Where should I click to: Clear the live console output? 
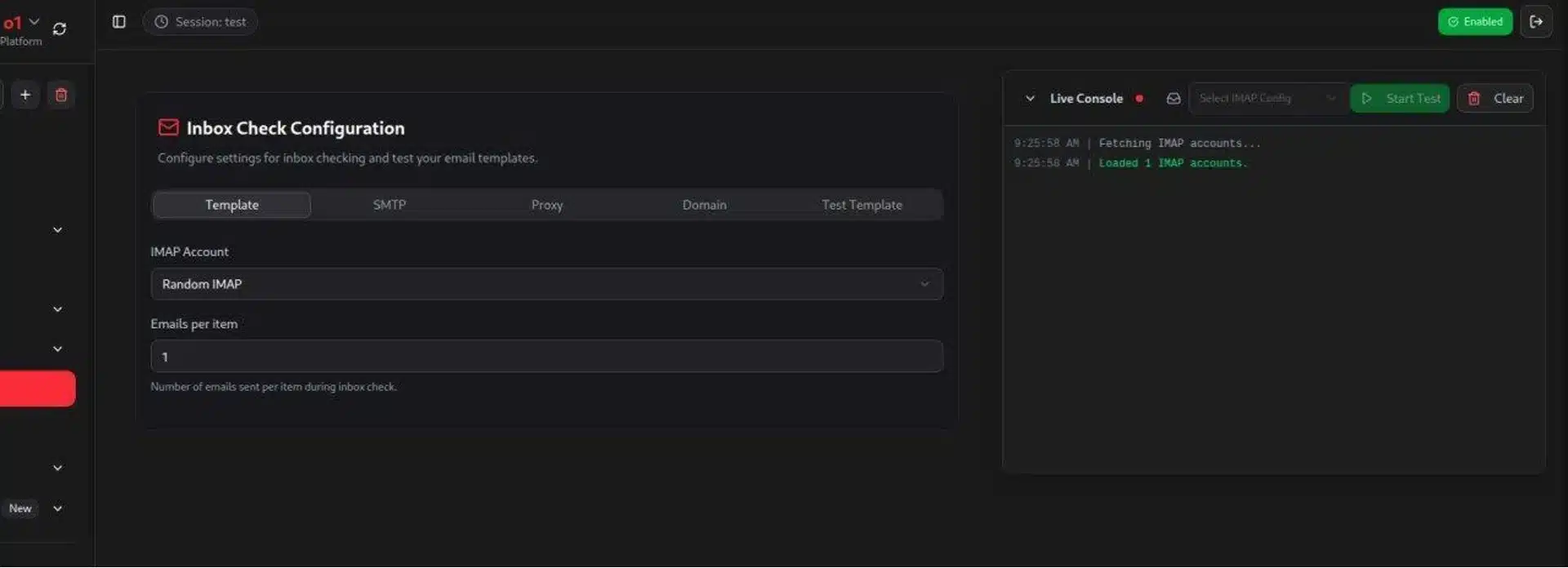coord(1495,99)
